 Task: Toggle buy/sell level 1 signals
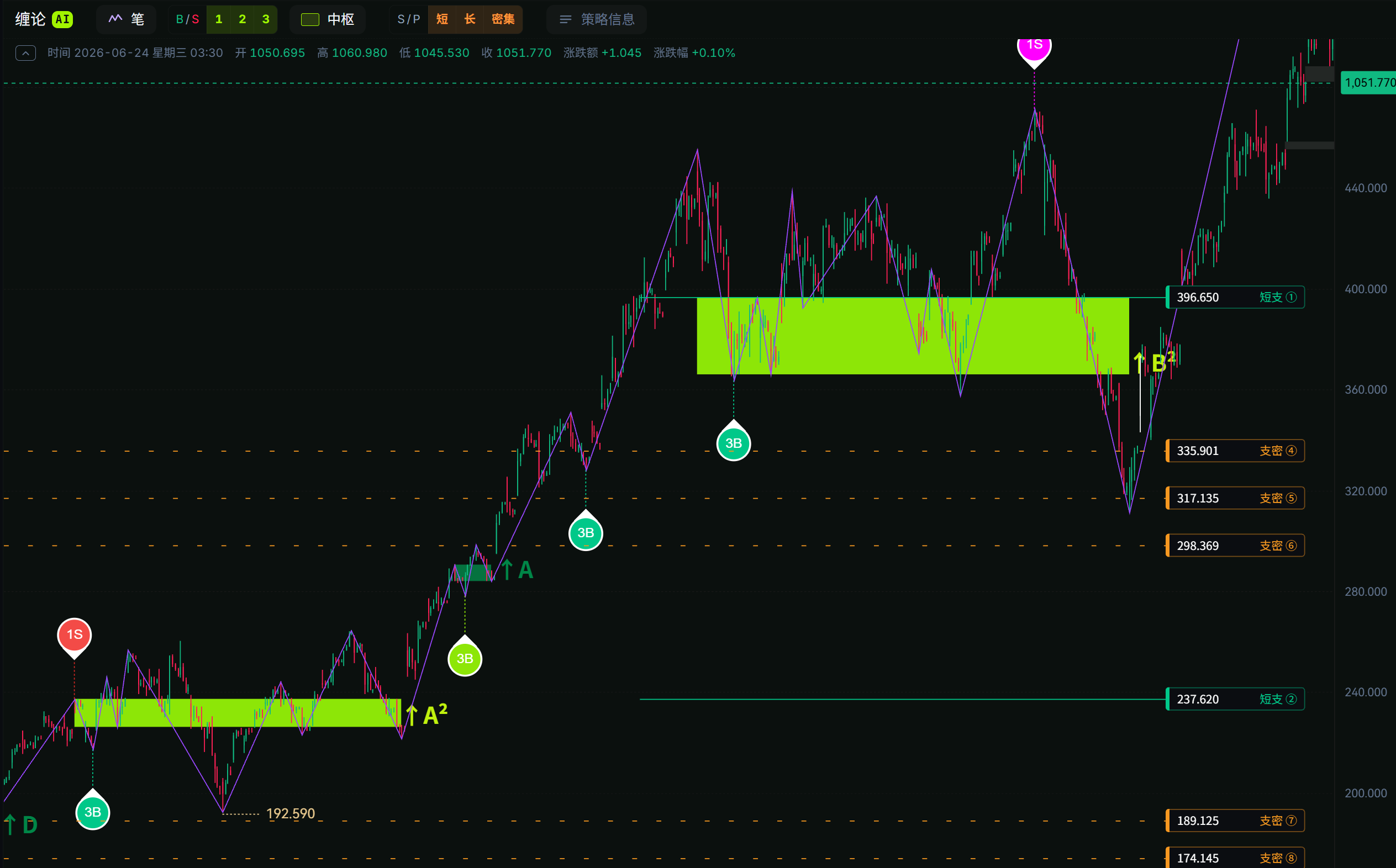(219, 19)
